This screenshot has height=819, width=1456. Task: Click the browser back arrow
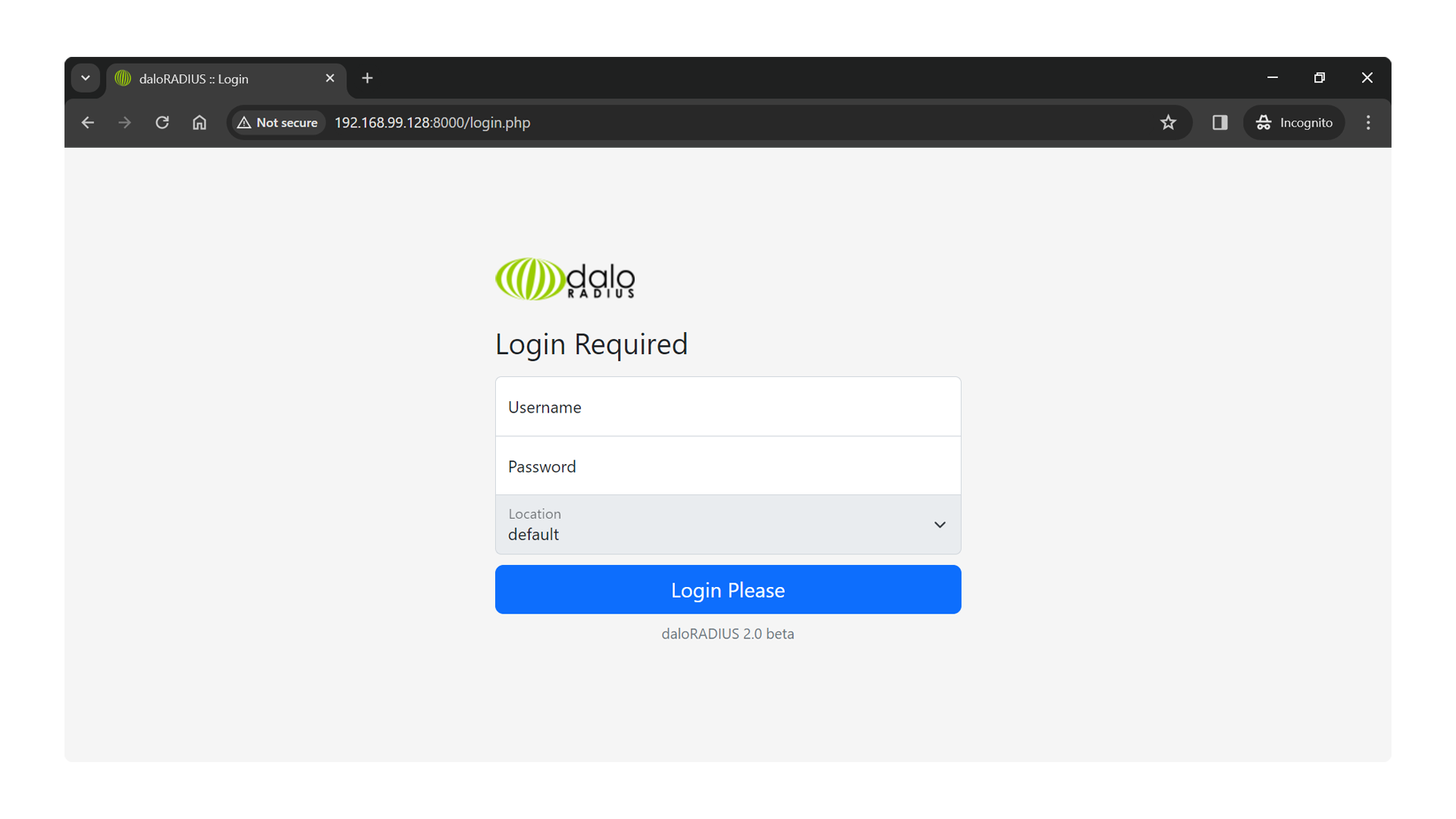coord(88,123)
